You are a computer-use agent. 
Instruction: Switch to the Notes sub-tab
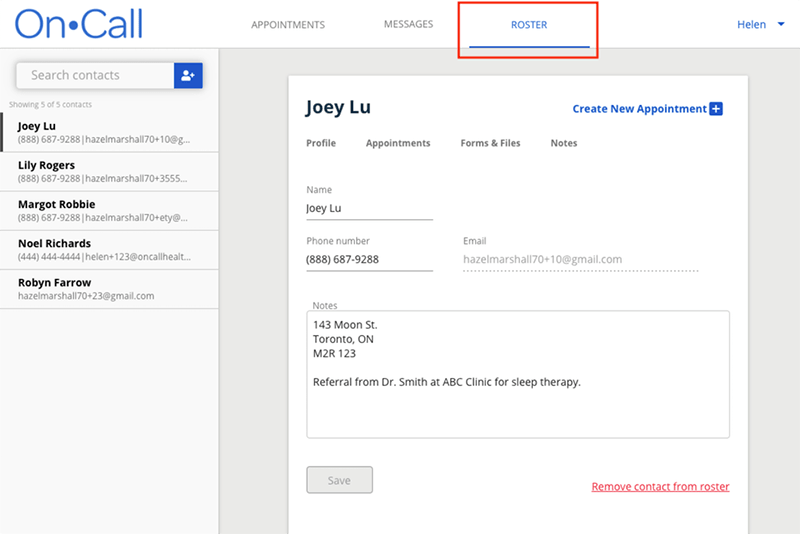[563, 143]
